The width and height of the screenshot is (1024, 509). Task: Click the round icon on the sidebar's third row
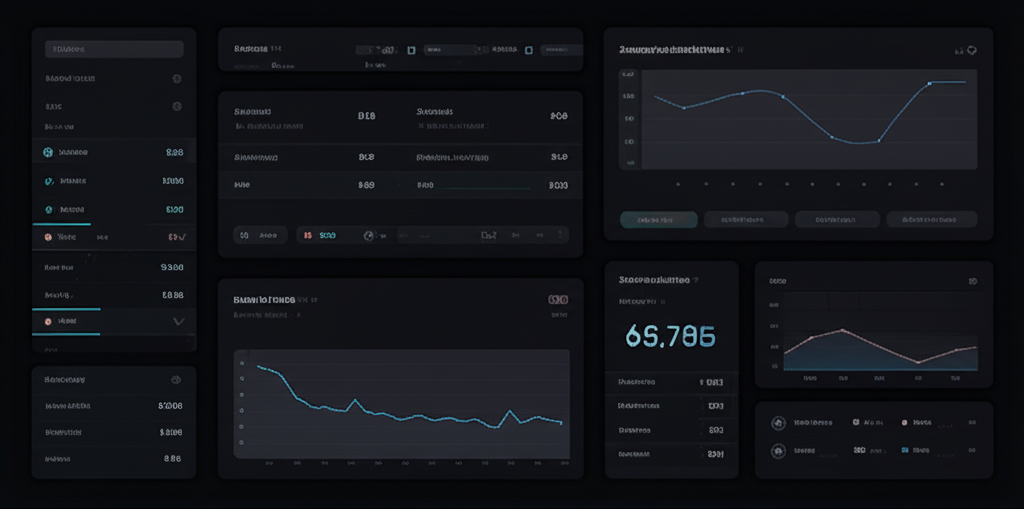click(x=177, y=106)
